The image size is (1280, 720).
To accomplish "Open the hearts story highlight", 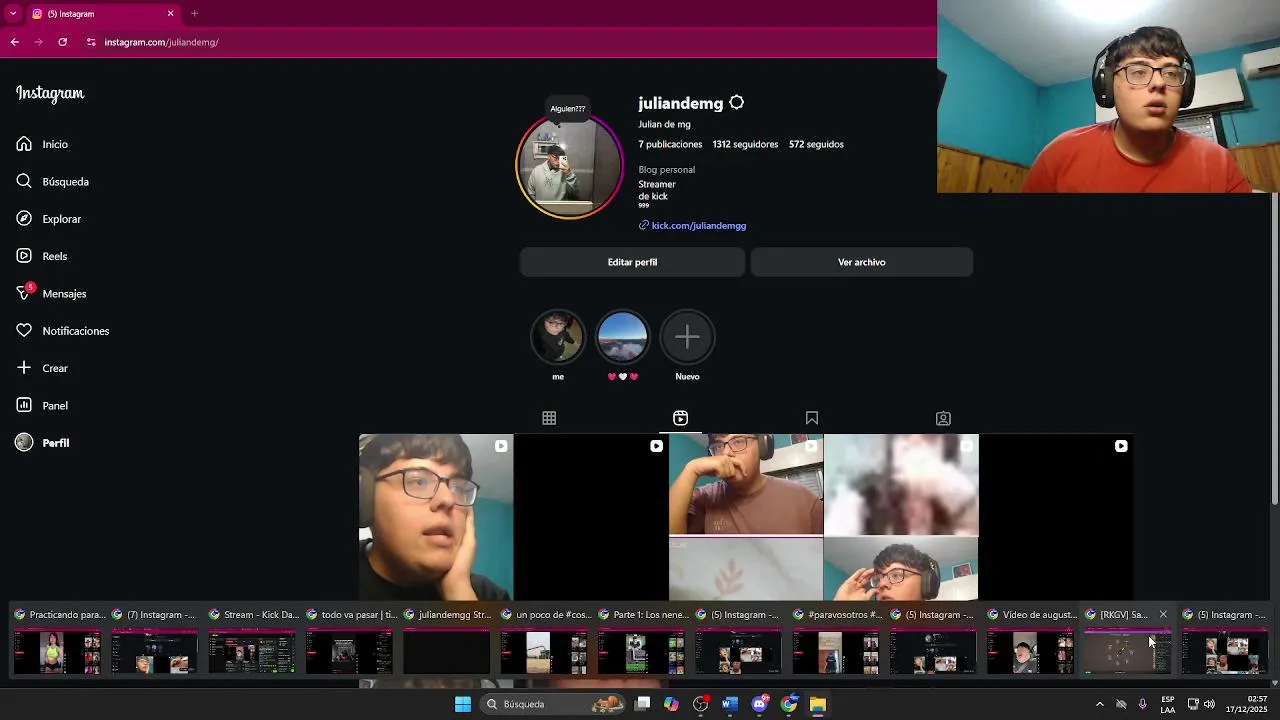I will 622,337.
